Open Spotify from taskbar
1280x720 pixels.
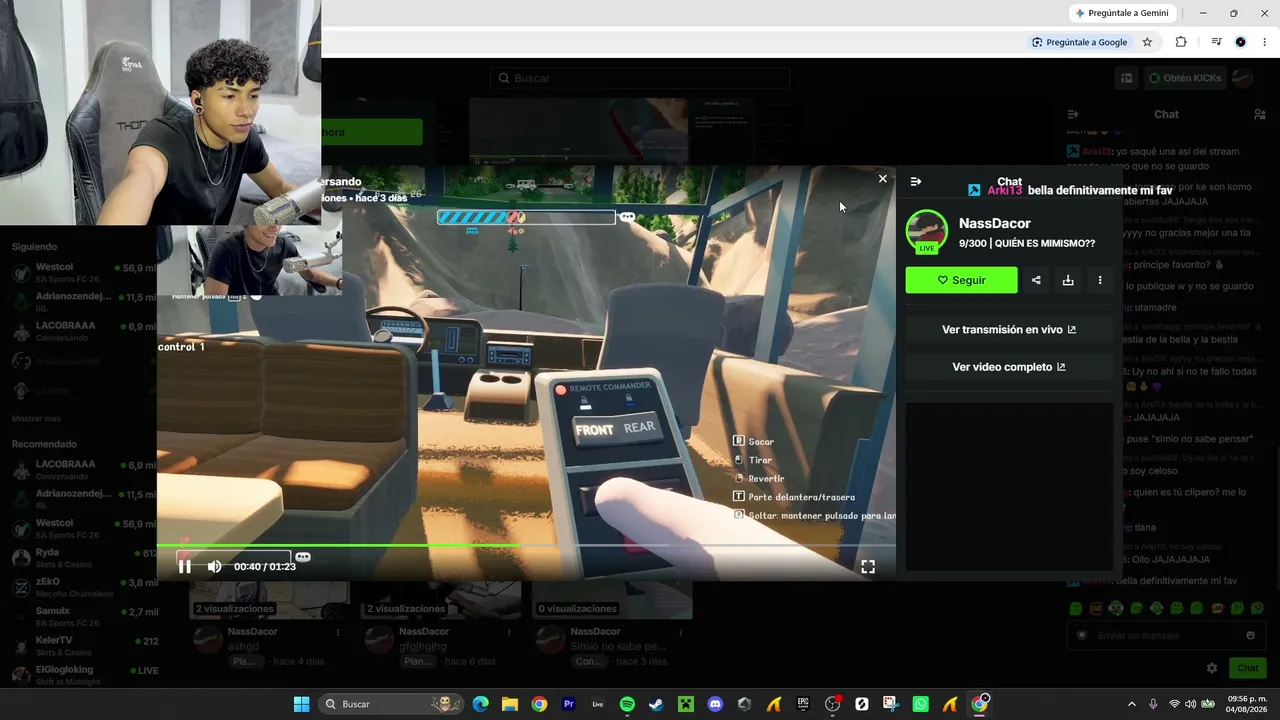click(x=627, y=704)
